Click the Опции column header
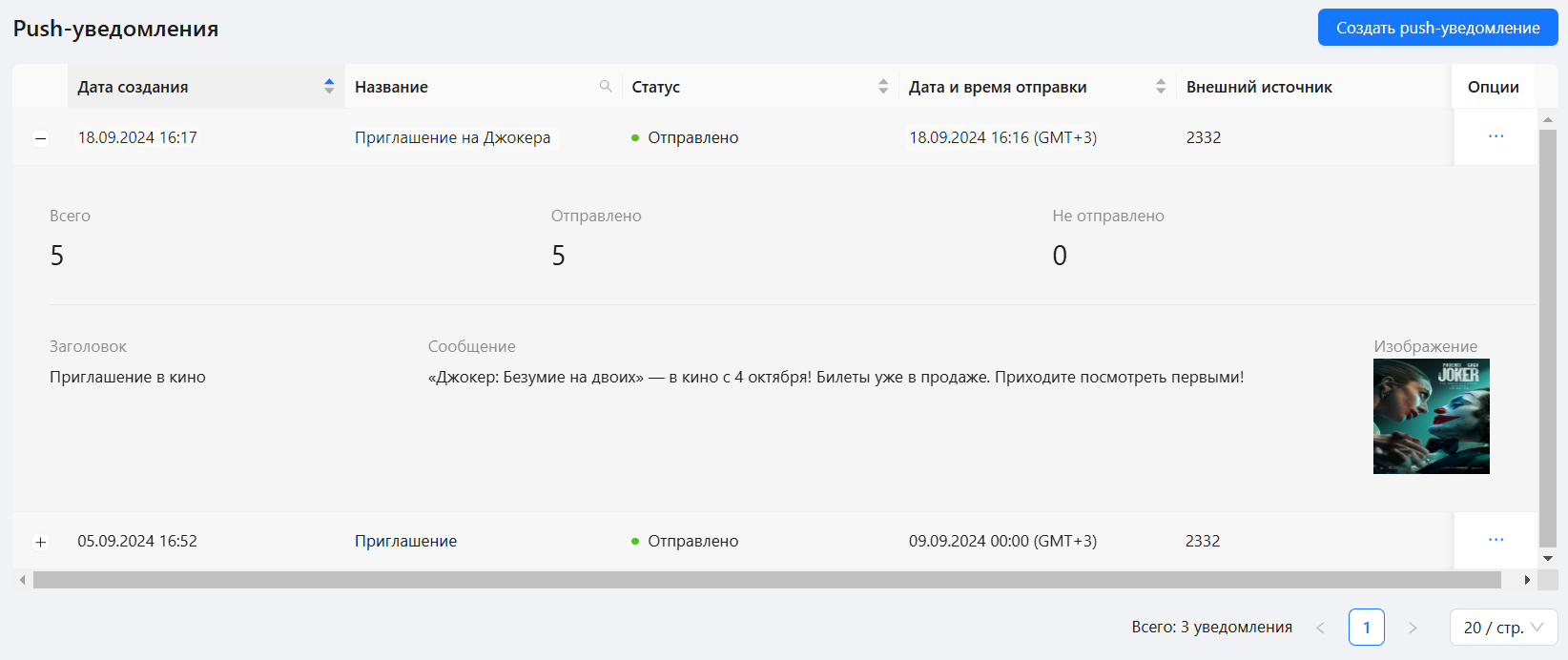The height and width of the screenshot is (660, 1568). click(1493, 87)
